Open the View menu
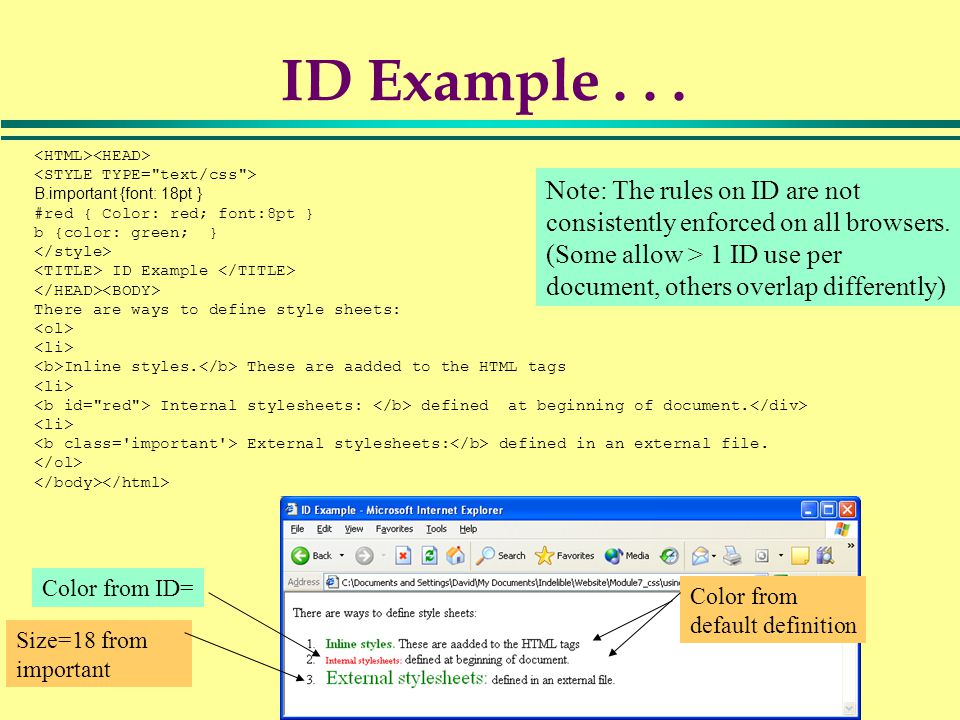Screen dimensions: 960x720 coord(354,529)
